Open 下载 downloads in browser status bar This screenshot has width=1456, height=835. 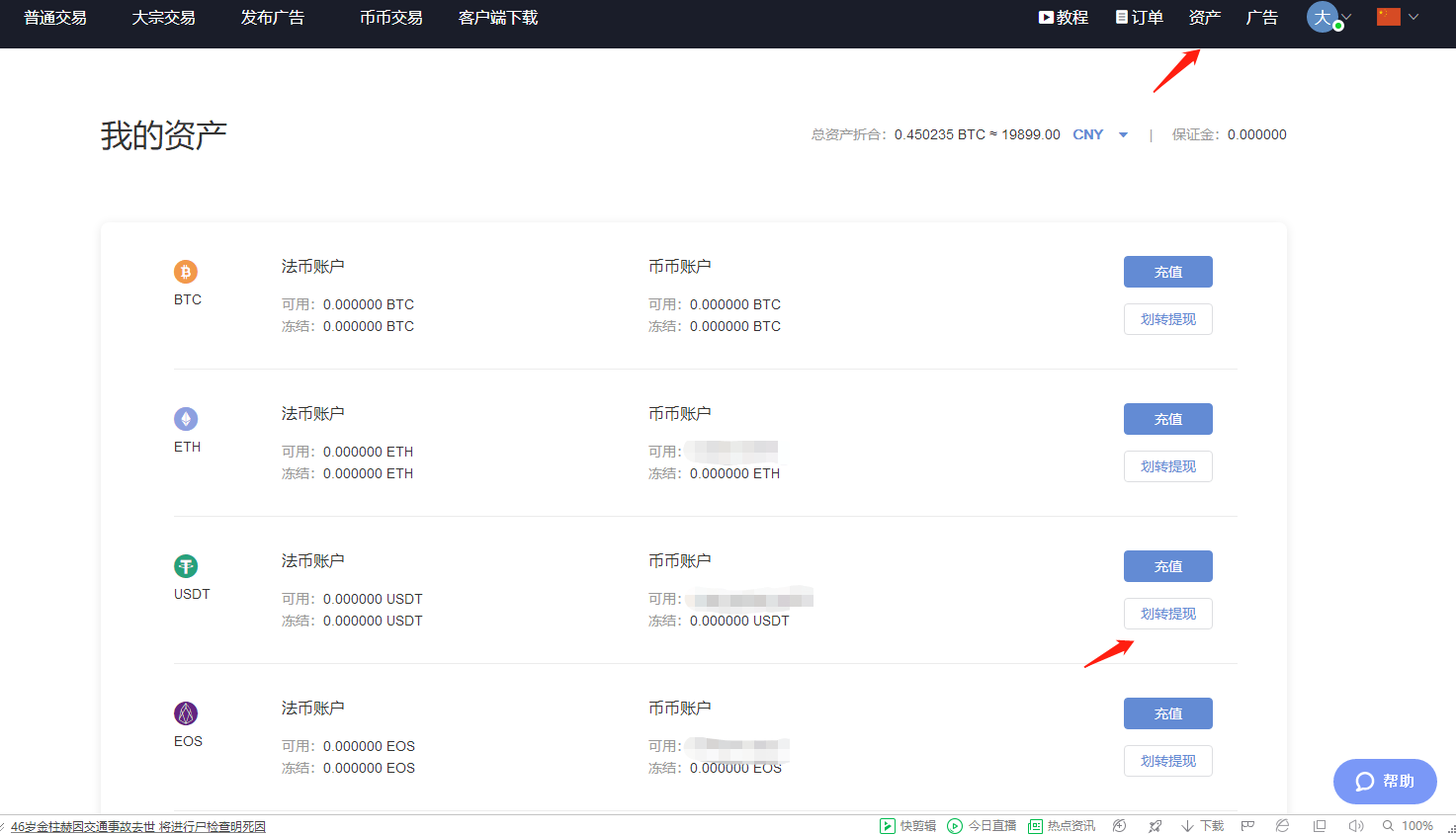pos(1203,826)
